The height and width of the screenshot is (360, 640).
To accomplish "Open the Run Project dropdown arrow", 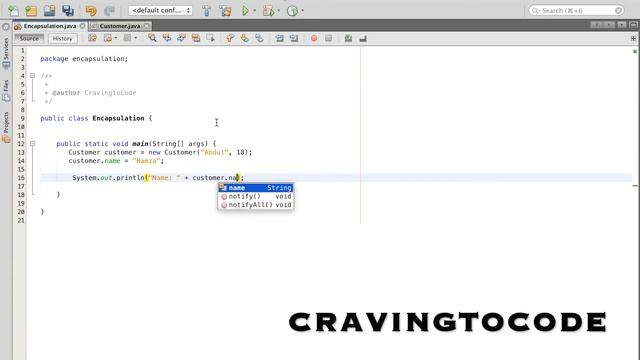I will [255, 11].
